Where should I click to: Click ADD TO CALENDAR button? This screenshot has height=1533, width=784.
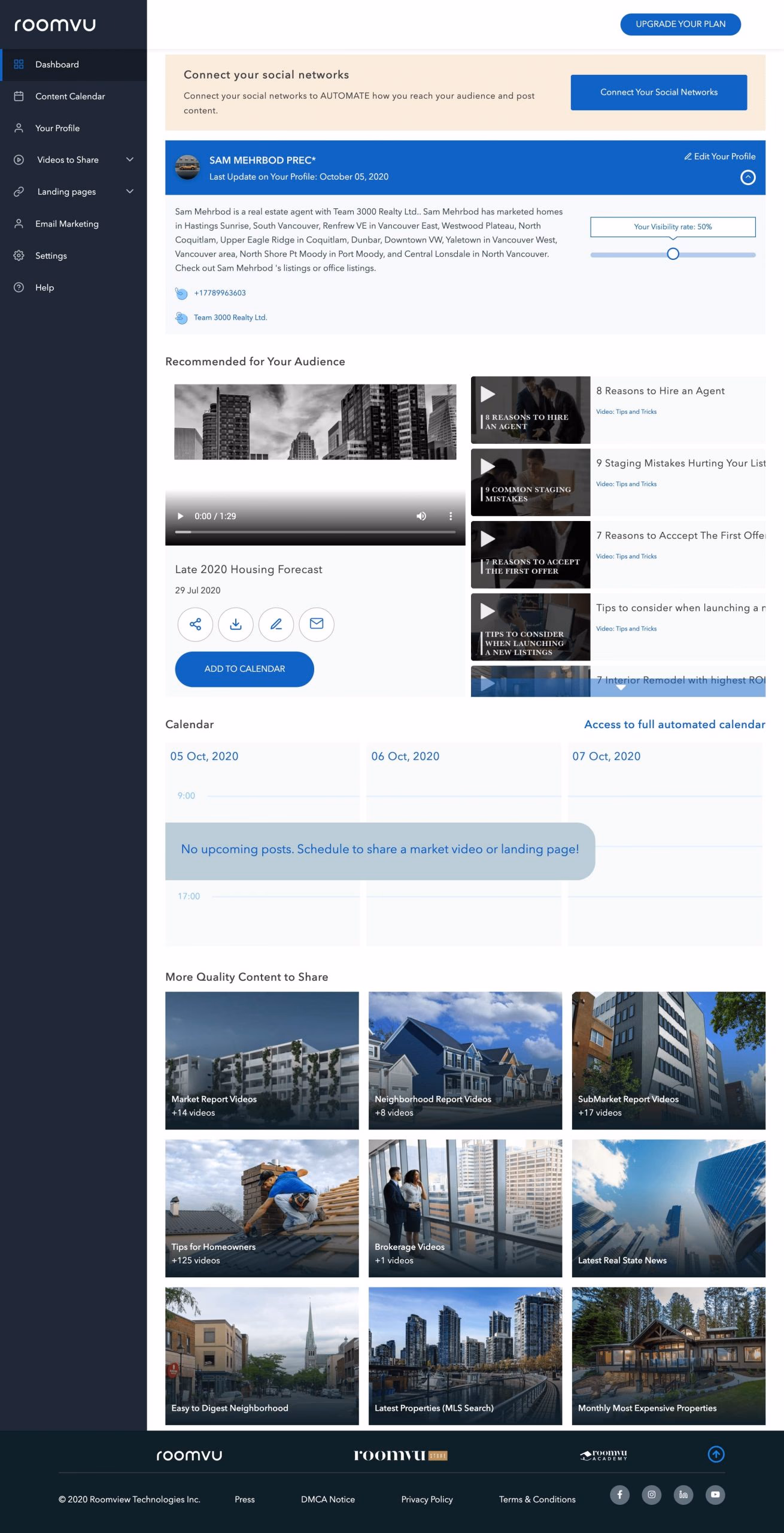click(x=244, y=669)
